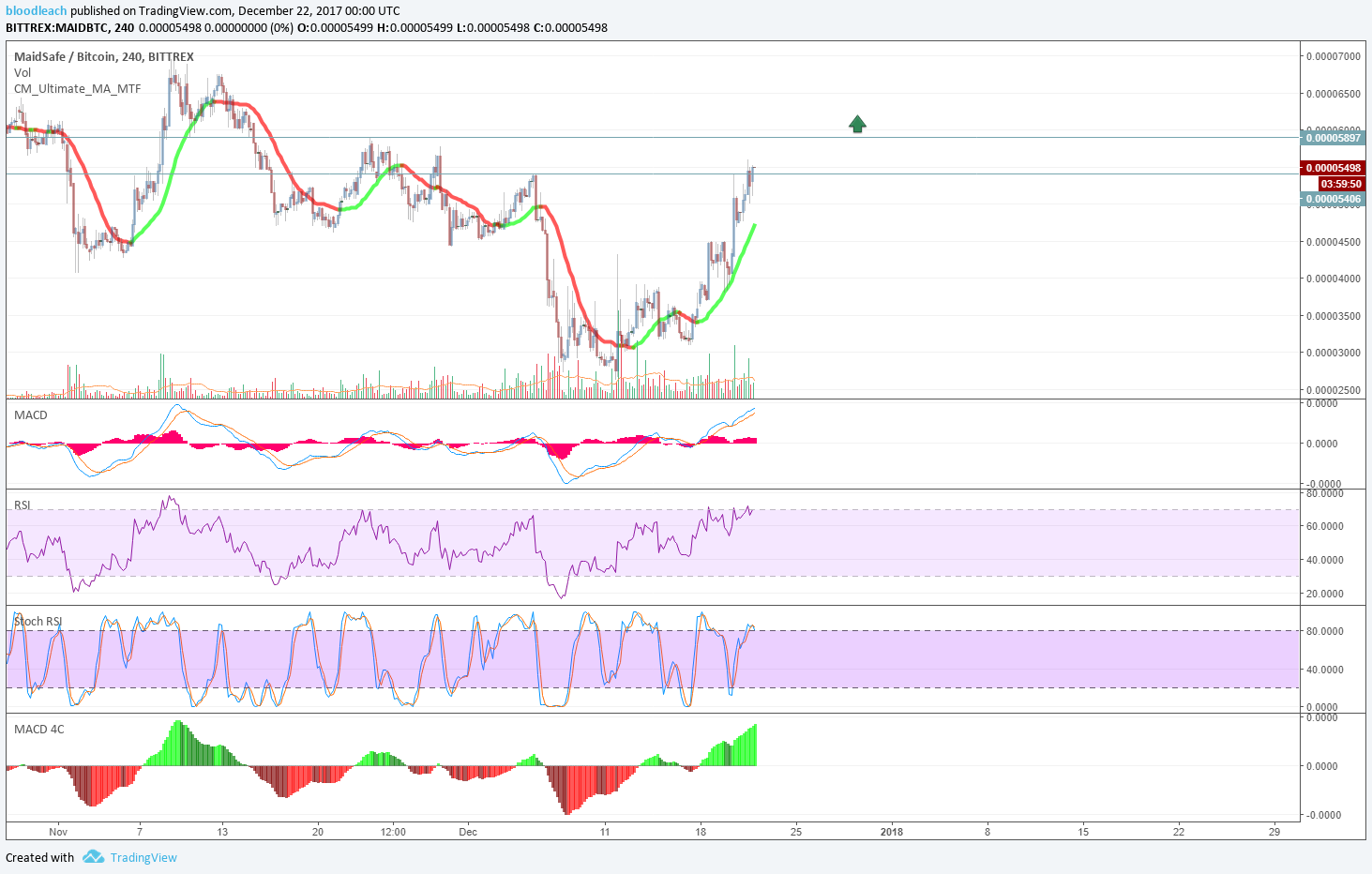Click the Dec date on time axis
Screen dimensions: 1372x874
point(468,831)
